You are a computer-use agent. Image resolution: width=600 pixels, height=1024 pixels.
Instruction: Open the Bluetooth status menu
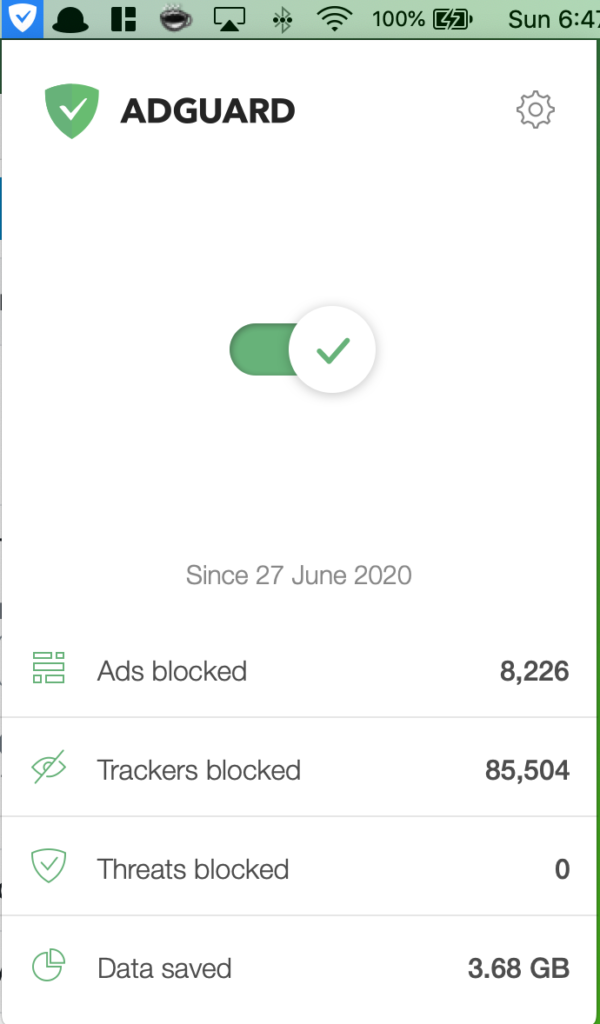click(x=282, y=20)
